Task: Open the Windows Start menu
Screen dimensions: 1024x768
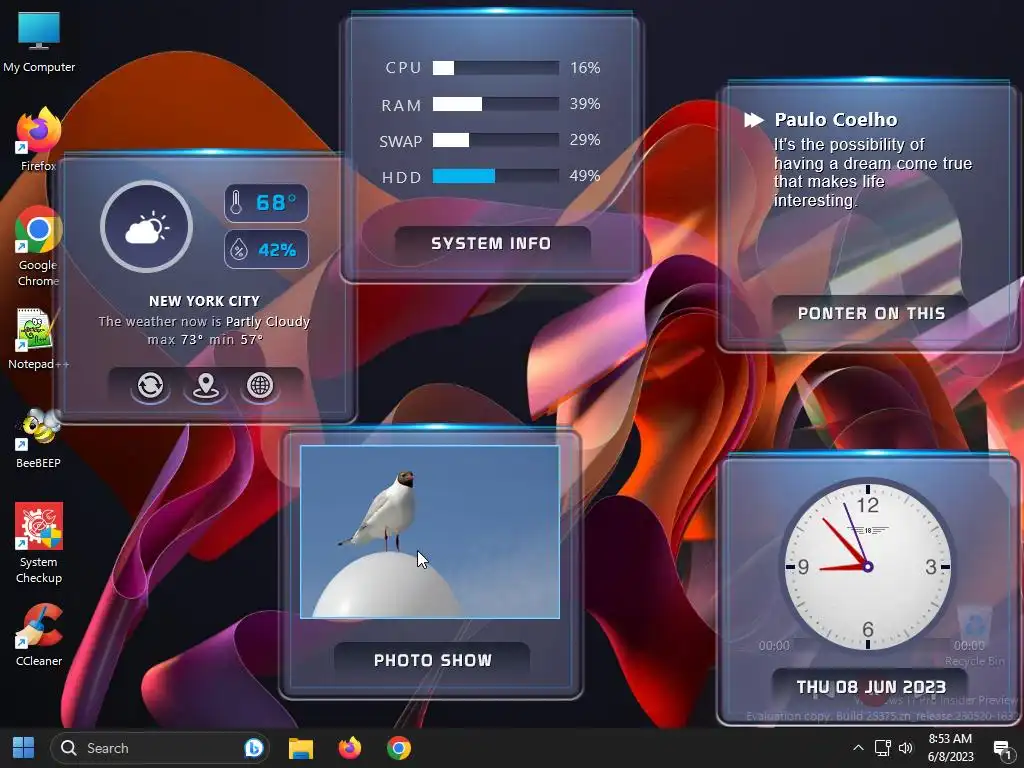Action: (24, 748)
